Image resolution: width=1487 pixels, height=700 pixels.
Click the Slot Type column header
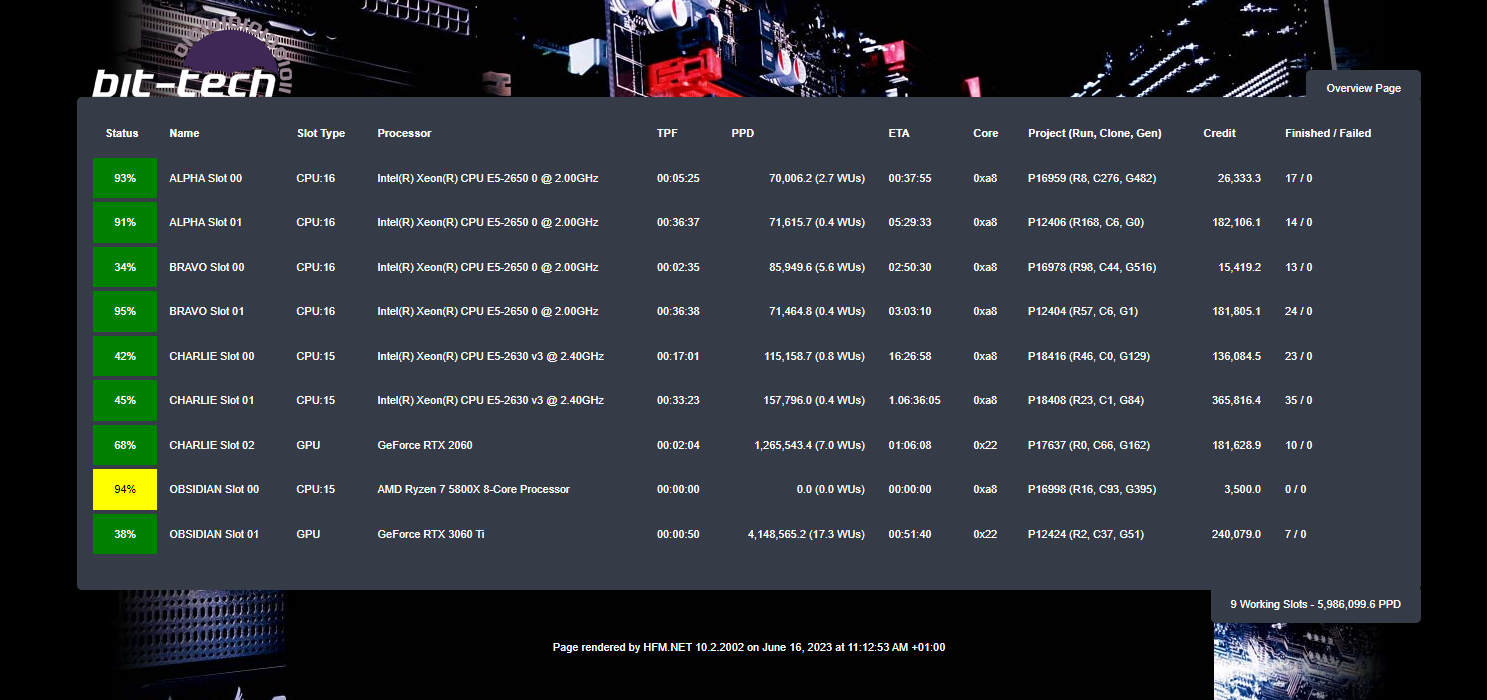[x=321, y=133]
